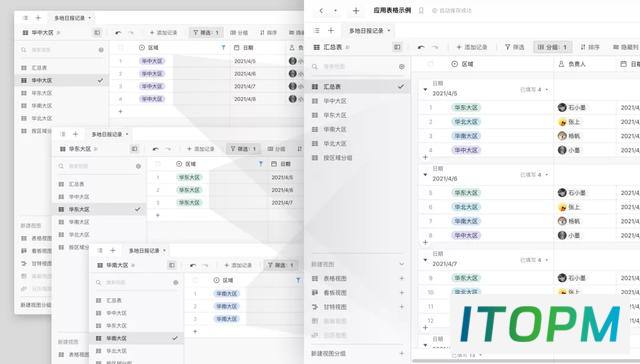Add 看板视图 with its plus icon

[x=402, y=293]
